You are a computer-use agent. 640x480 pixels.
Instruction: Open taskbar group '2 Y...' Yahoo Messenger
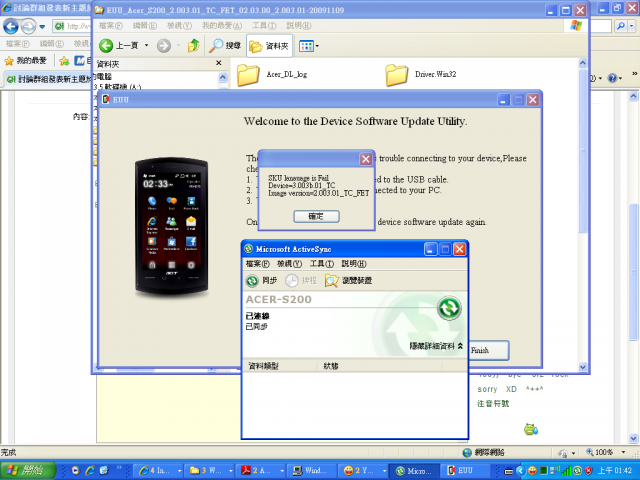(x=363, y=471)
